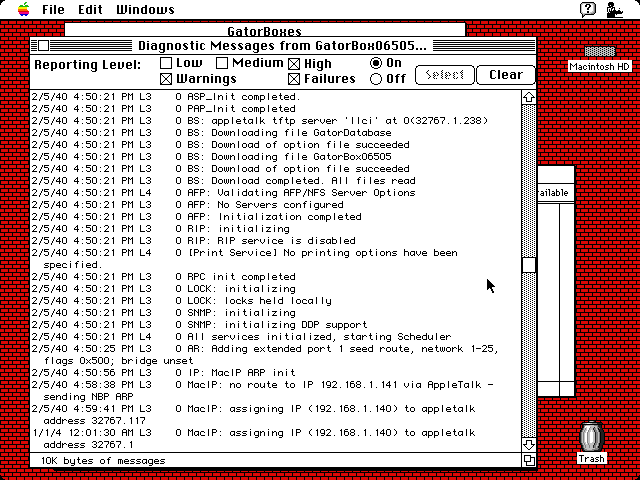Click the Clear button
This screenshot has height=480, width=640.
[x=506, y=75]
